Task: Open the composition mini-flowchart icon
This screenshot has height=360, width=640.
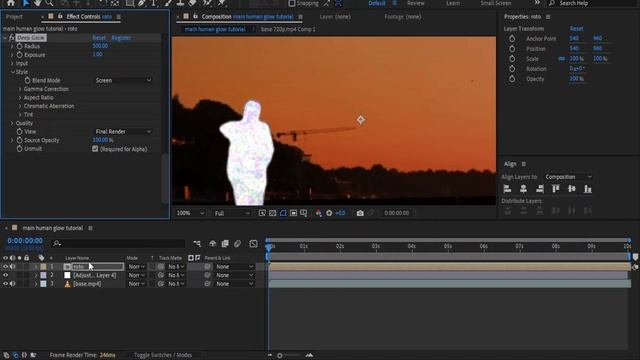Action: point(197,244)
